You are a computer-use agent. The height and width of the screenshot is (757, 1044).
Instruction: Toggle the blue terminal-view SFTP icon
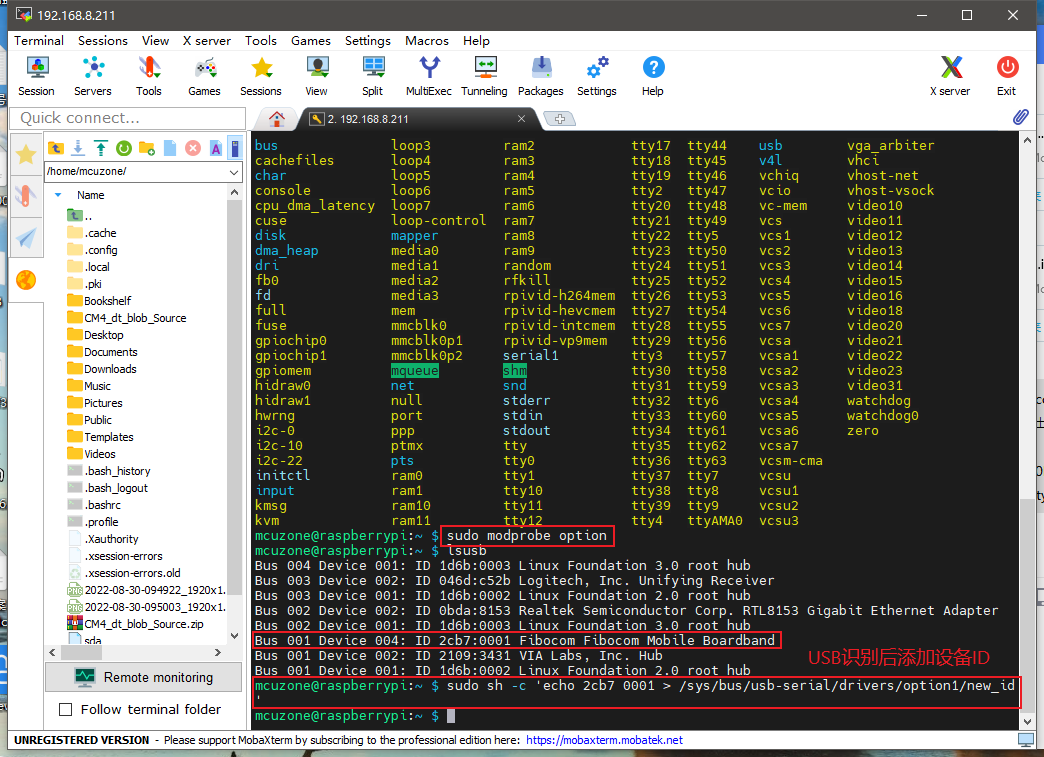click(x=236, y=148)
